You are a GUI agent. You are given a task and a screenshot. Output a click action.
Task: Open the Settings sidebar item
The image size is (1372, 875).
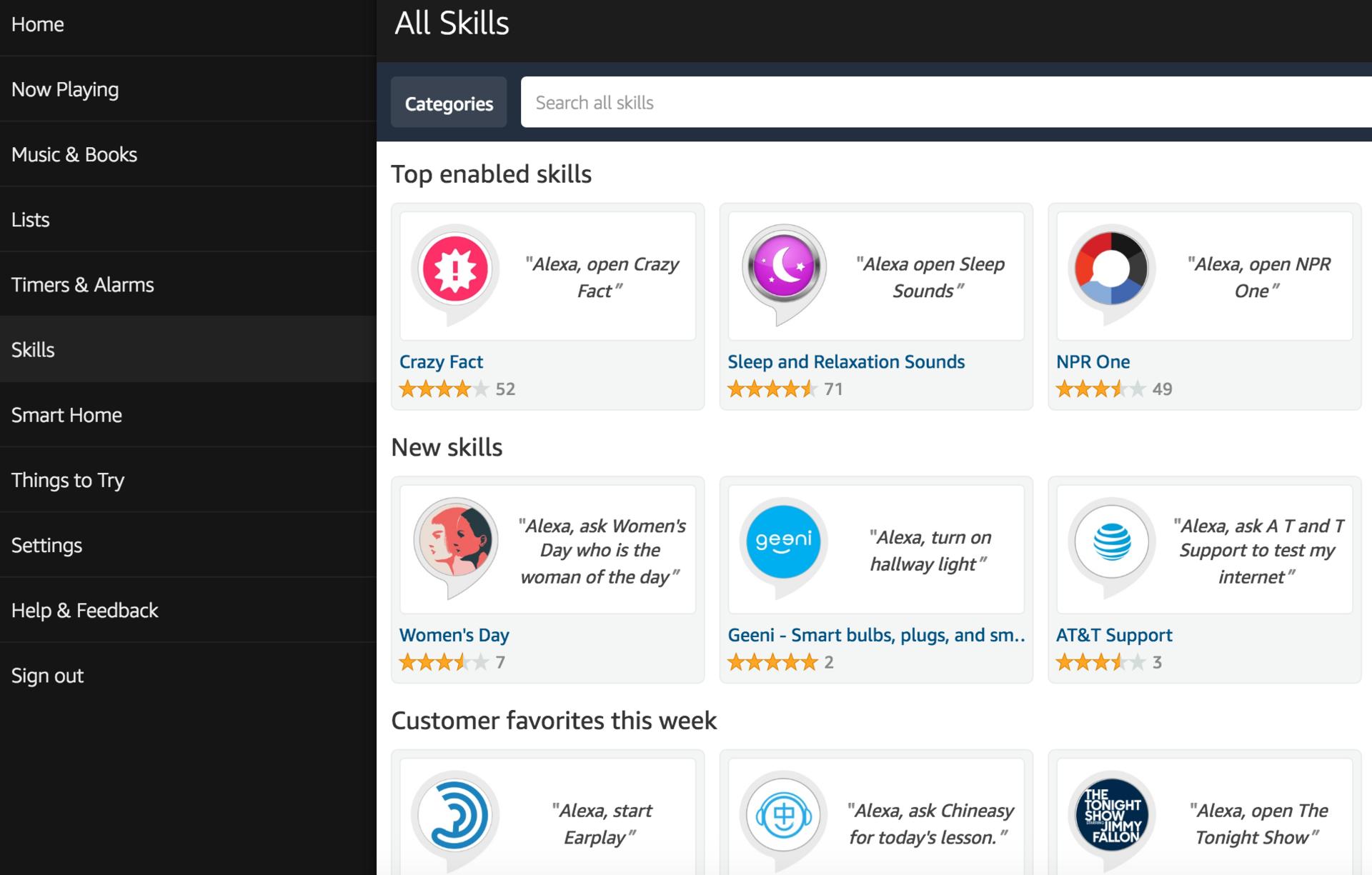[x=46, y=545]
